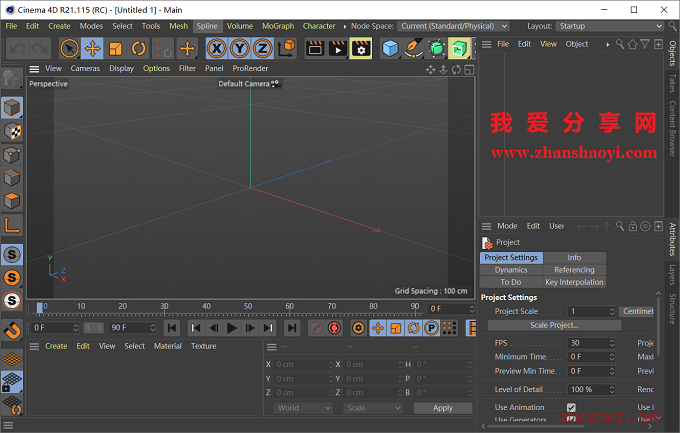Toggle Parameter keyframe recording
680x433 pixels.
tap(432, 328)
